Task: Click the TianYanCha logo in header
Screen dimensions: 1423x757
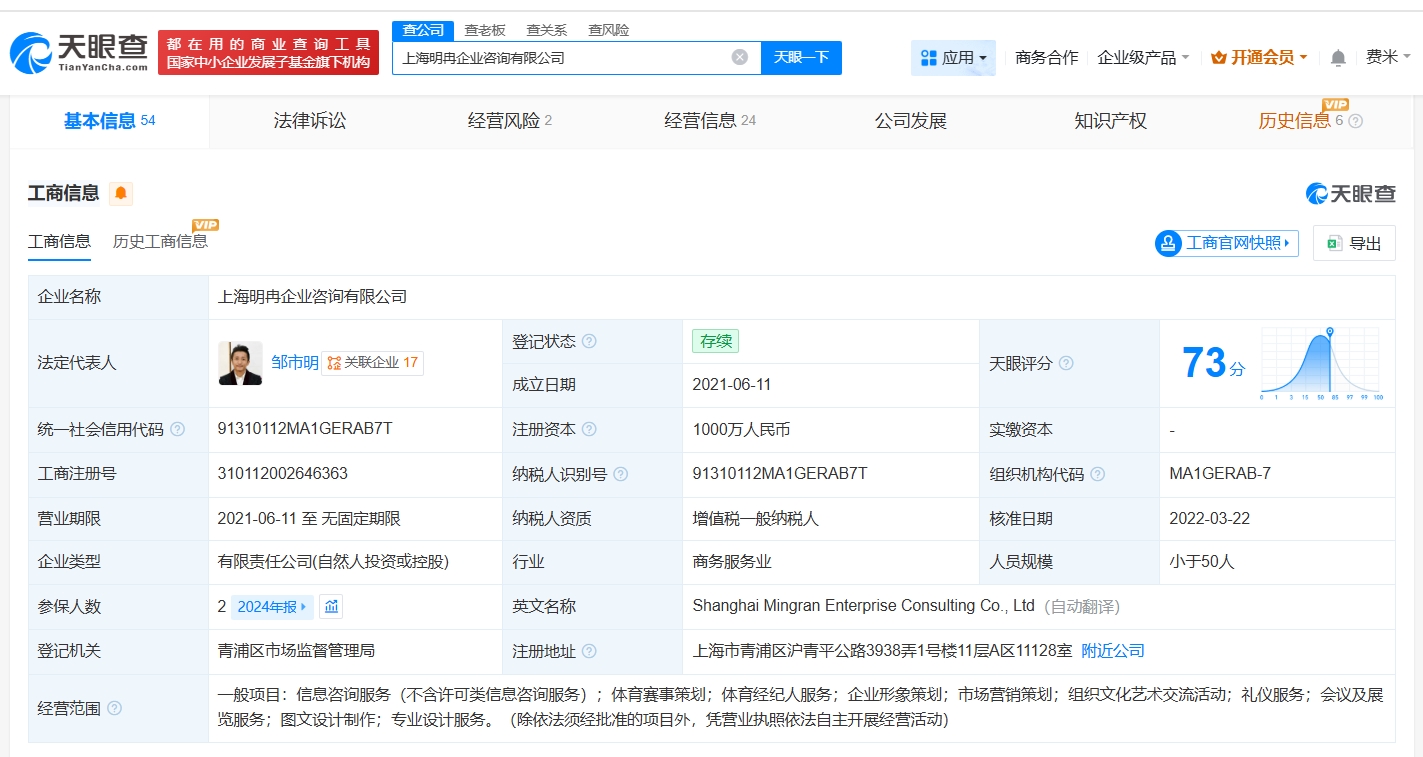Action: coord(80,52)
